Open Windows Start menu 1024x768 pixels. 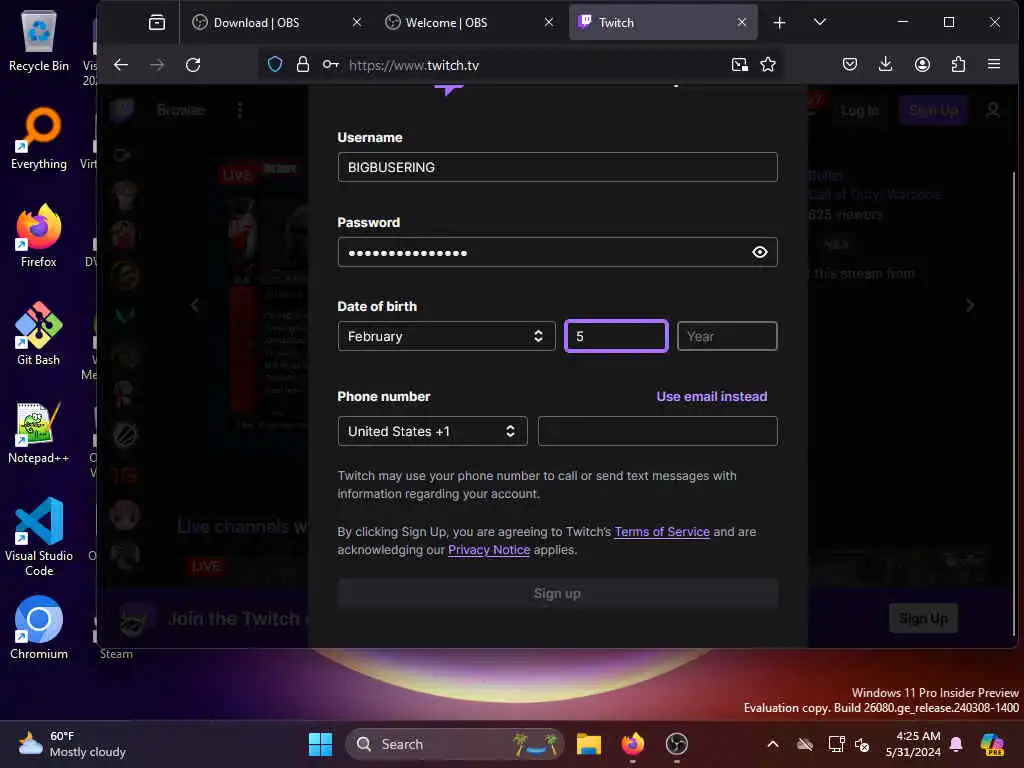pos(320,744)
